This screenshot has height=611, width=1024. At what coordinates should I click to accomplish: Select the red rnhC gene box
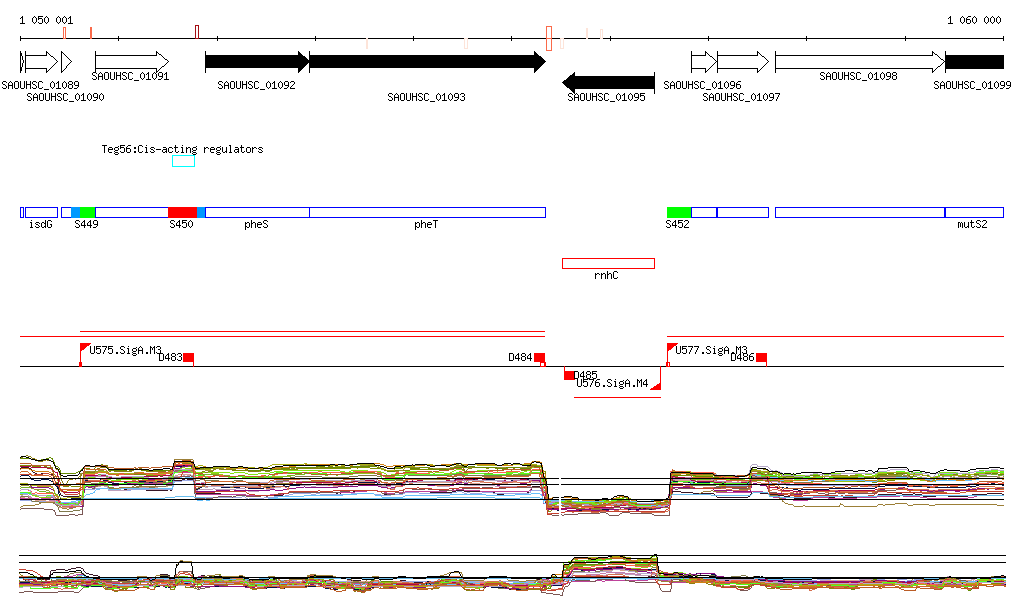click(608, 263)
